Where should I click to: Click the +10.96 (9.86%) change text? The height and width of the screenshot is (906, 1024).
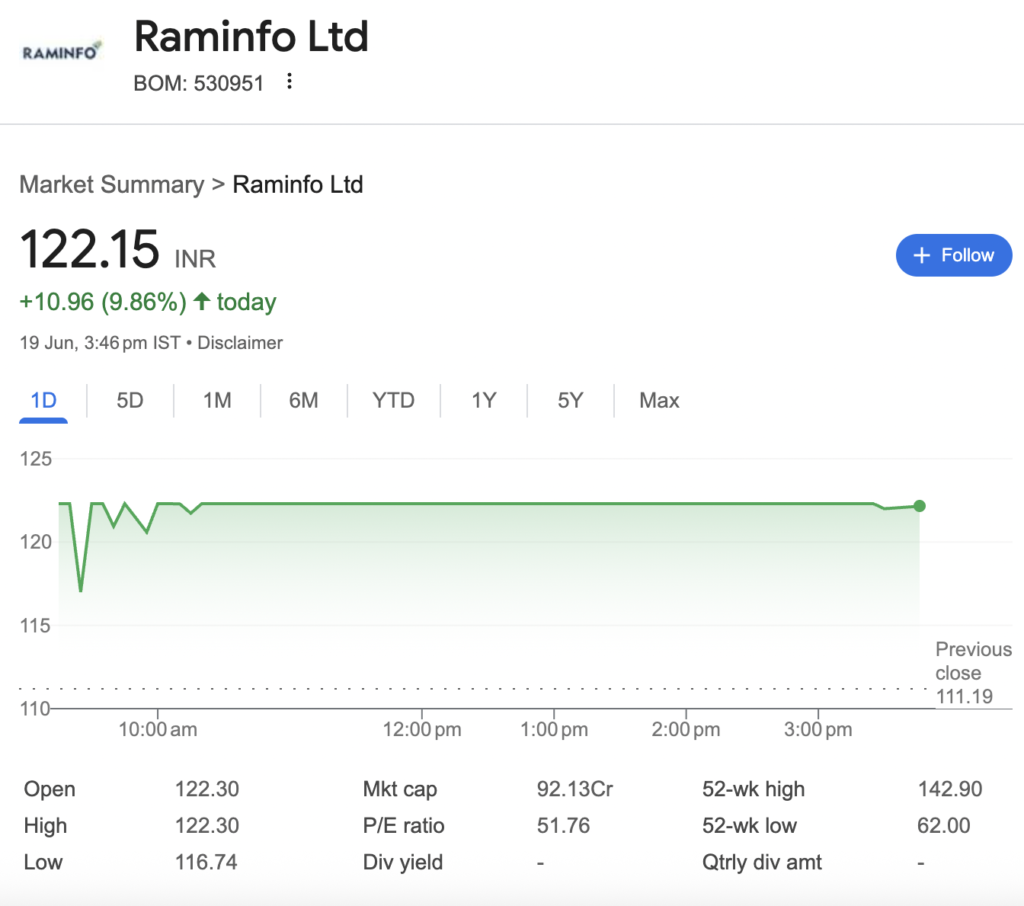click(x=103, y=302)
